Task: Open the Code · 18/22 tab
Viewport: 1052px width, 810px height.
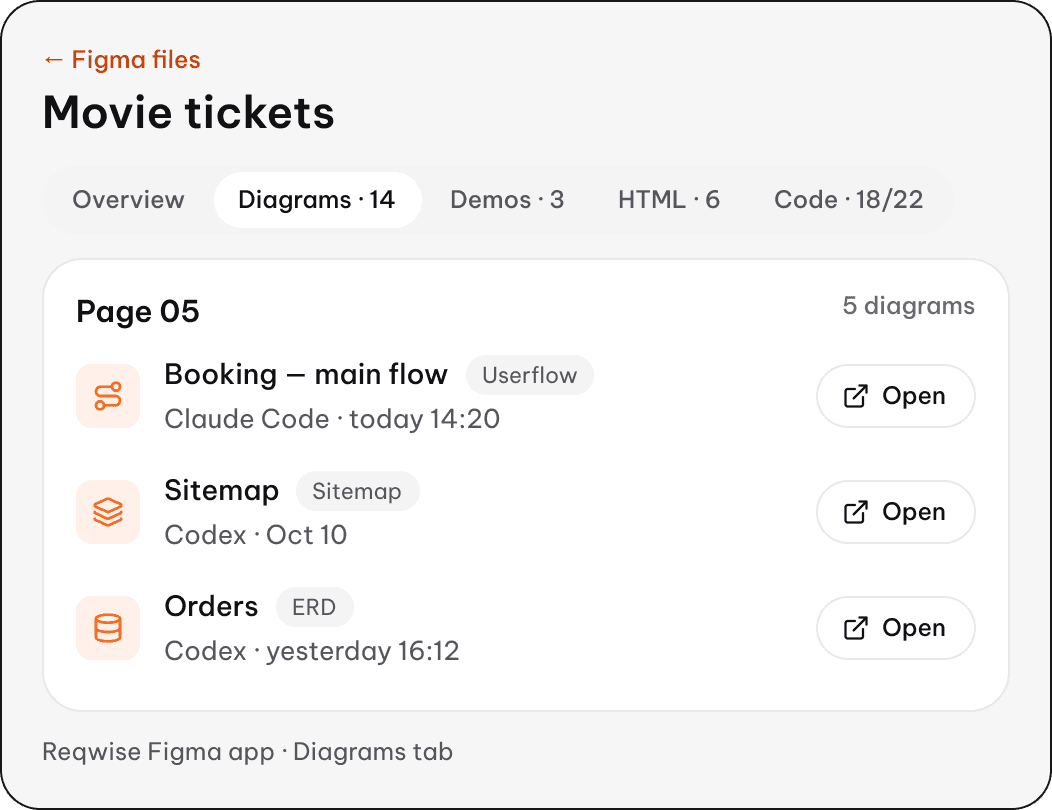Action: [x=849, y=200]
